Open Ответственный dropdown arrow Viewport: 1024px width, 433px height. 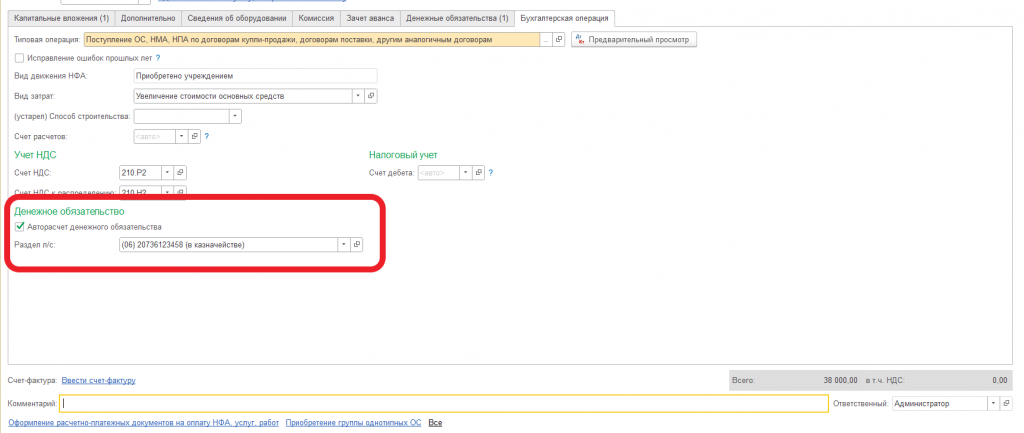[993, 404]
